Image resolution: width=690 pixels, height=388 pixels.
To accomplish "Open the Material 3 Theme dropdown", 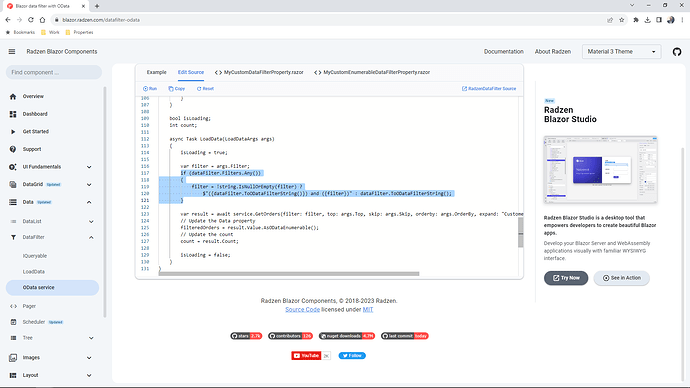I will 621,51.
